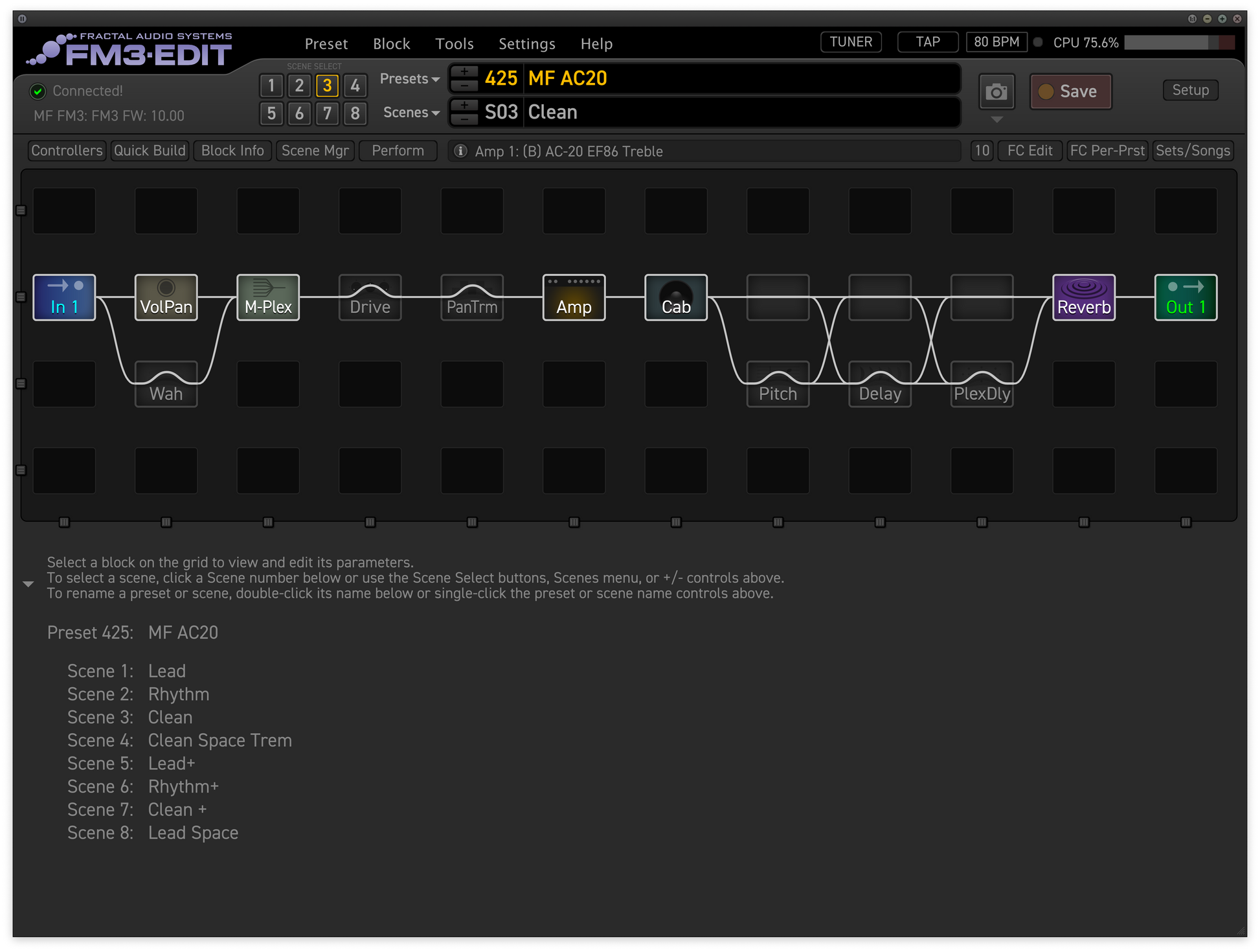
Task: Select scene button 1
Action: 271,85
